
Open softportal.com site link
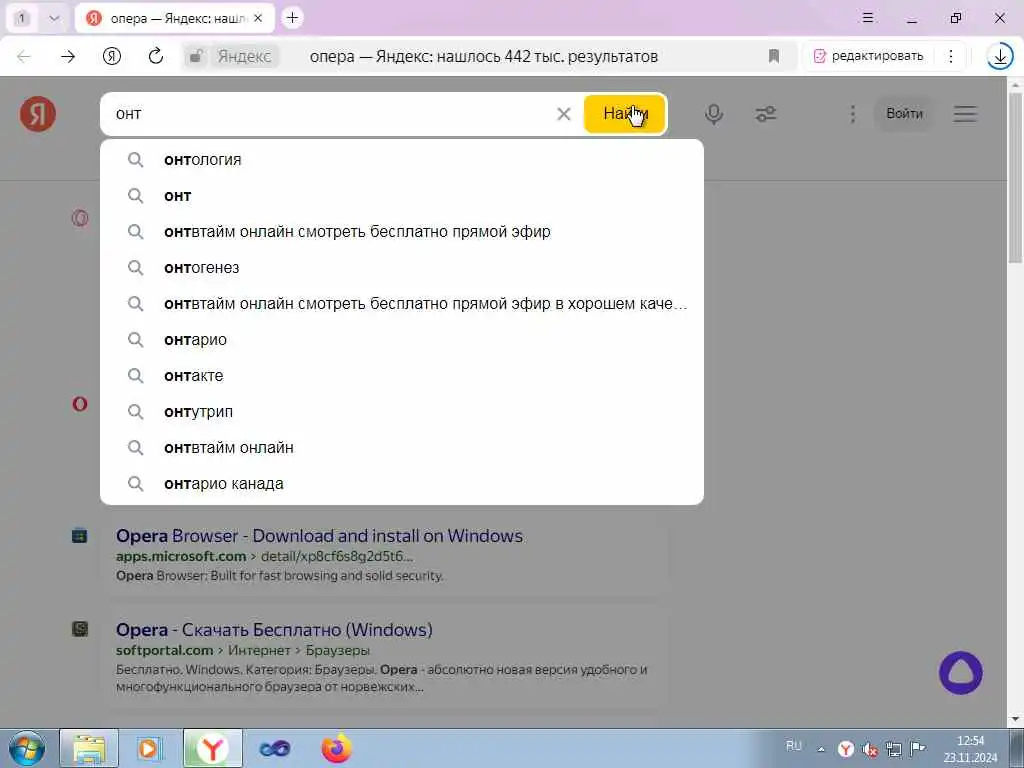165,650
